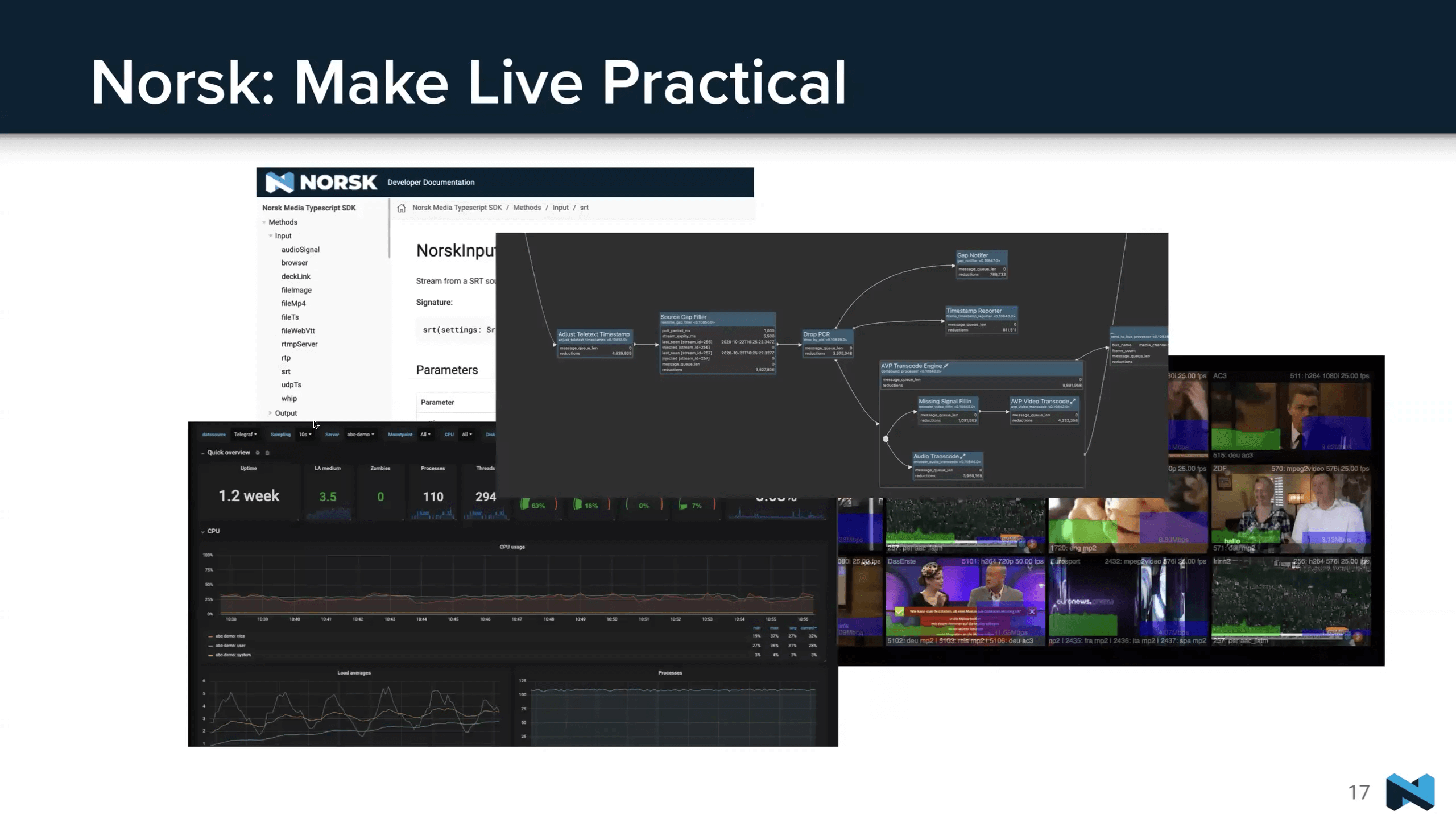Select fileWebVtt in the Input tree
The width and height of the screenshot is (1456, 819).
pyautogui.click(x=298, y=330)
